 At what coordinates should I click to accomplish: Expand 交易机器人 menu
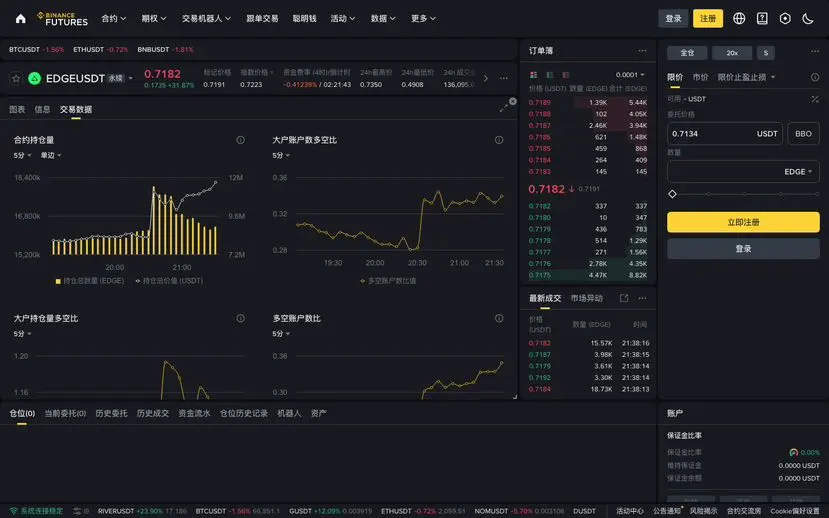(x=206, y=18)
